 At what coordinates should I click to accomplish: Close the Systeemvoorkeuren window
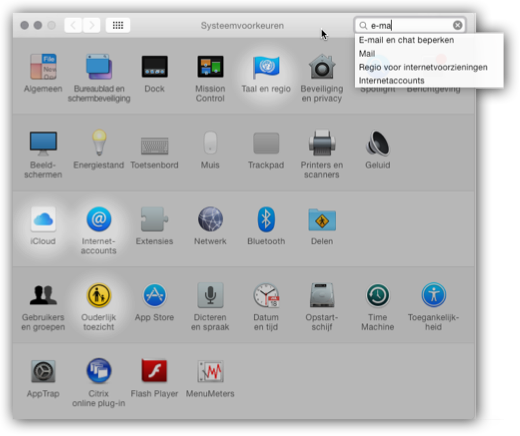tap(24, 25)
